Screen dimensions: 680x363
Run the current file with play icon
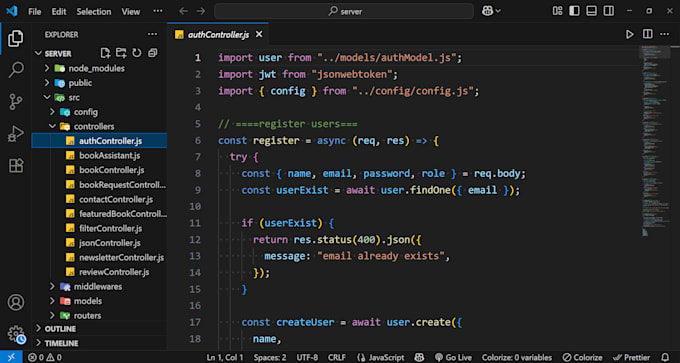coord(630,34)
